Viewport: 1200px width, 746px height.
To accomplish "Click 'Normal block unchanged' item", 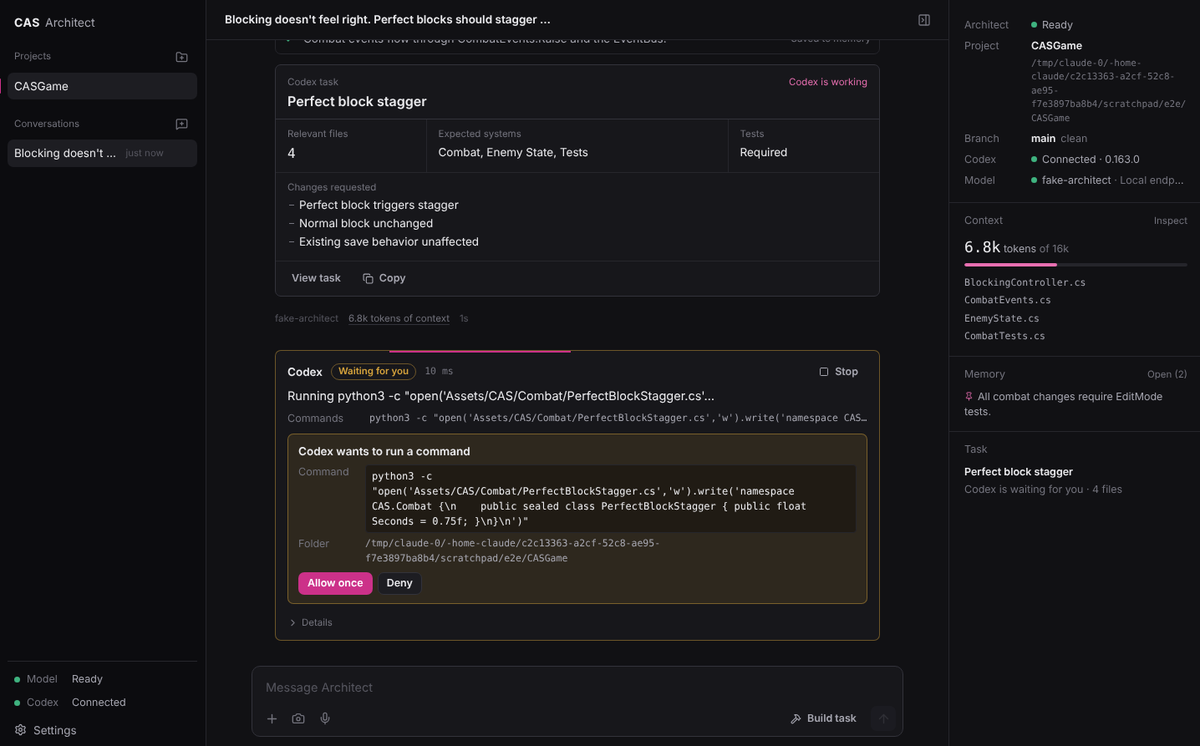I will [x=366, y=223].
